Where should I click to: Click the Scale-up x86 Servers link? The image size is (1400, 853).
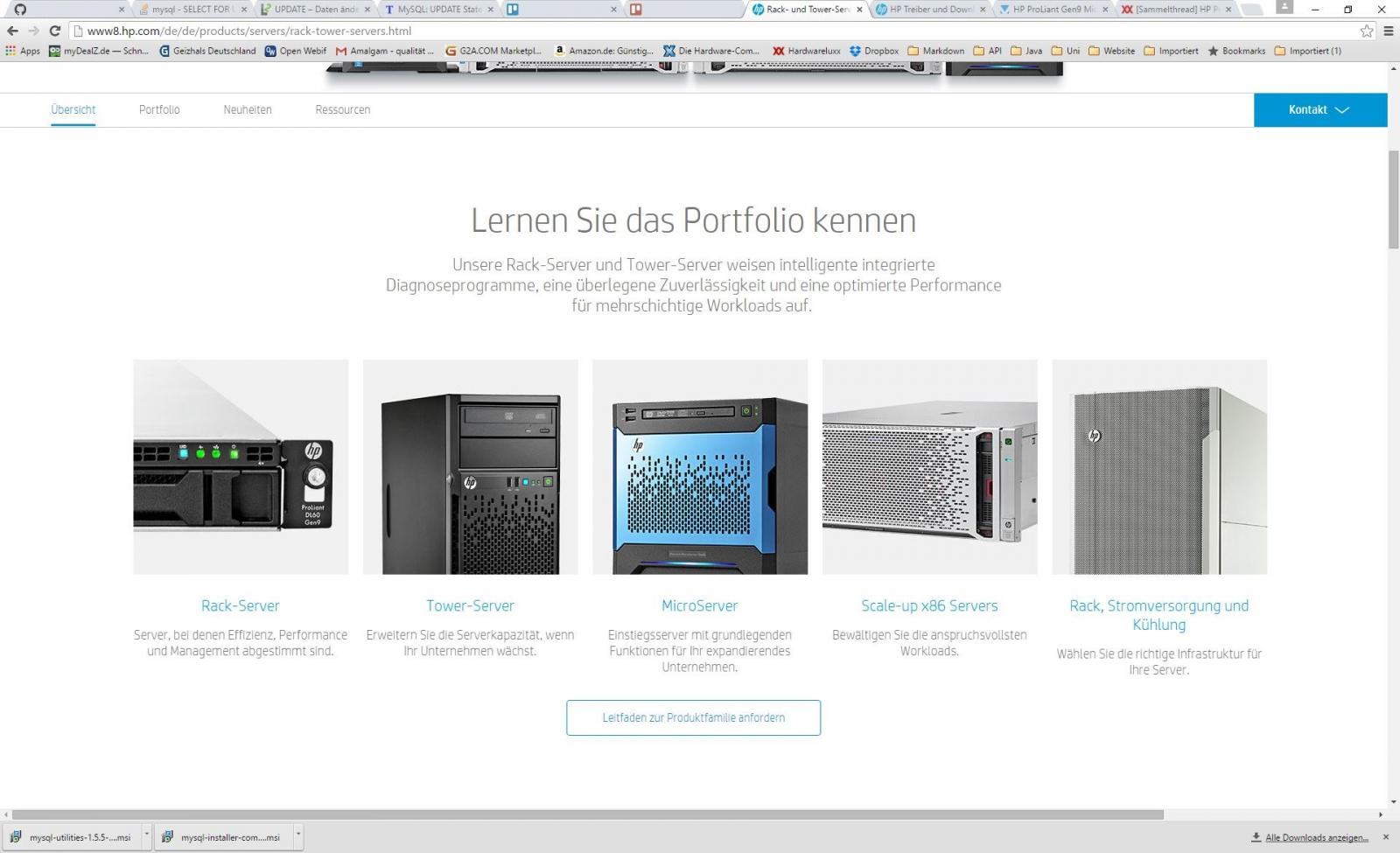pyautogui.click(x=929, y=605)
